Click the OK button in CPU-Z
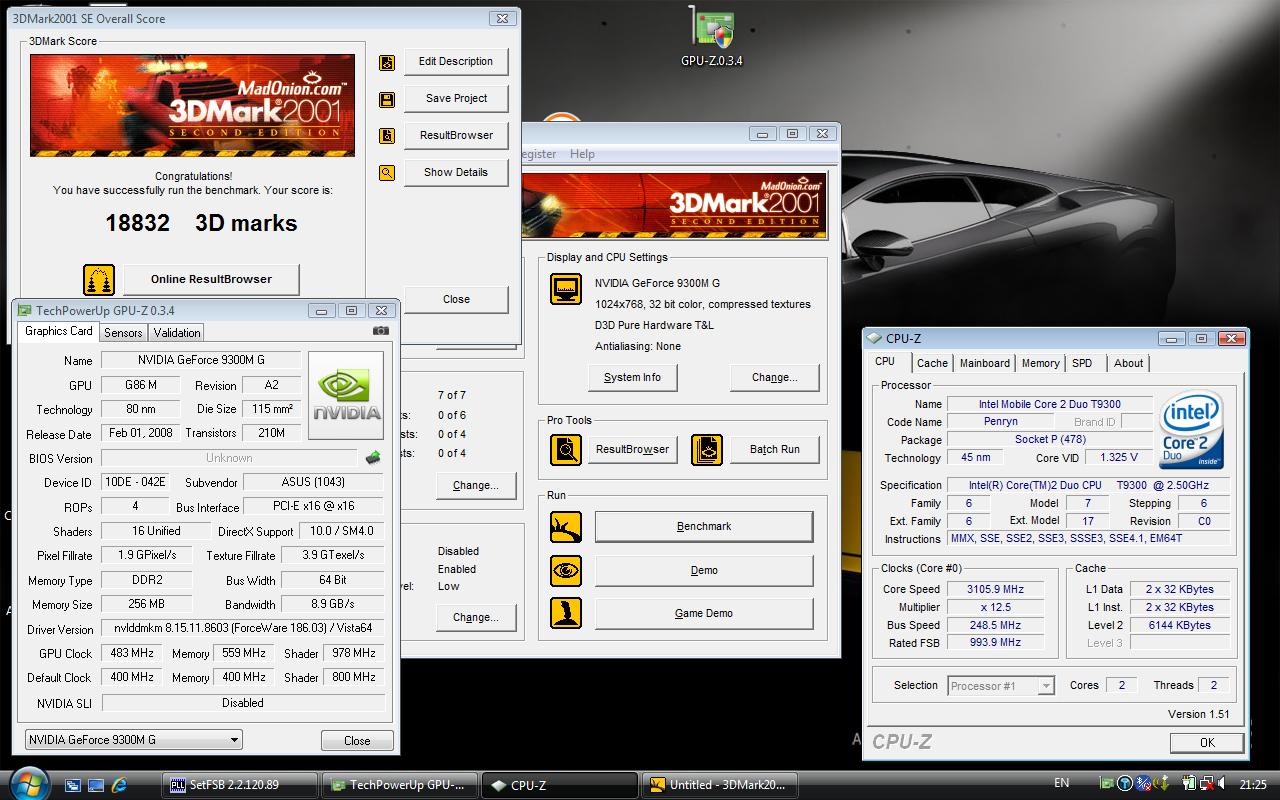1280x800 pixels. point(1207,742)
